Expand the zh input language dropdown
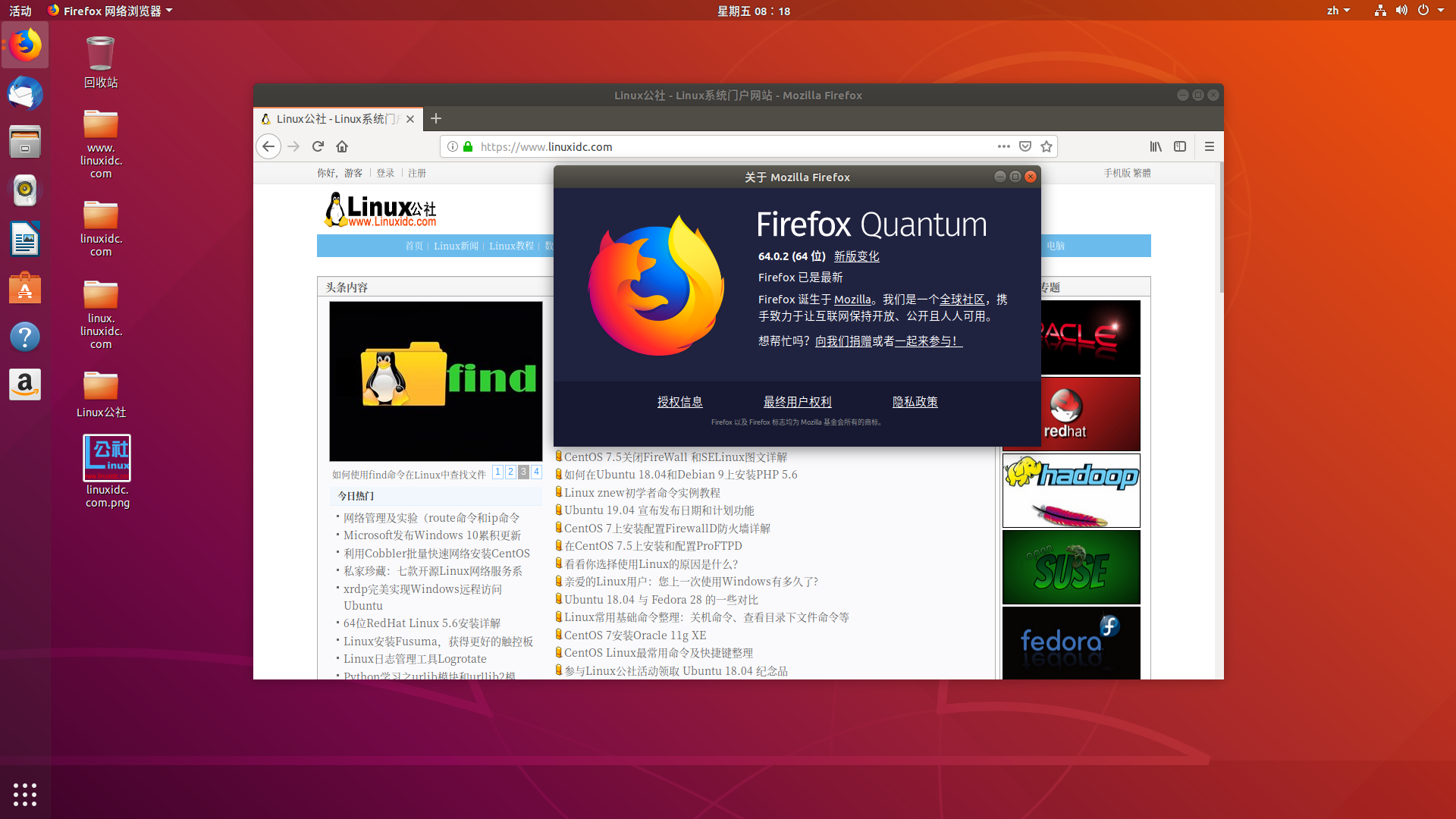 1338,11
